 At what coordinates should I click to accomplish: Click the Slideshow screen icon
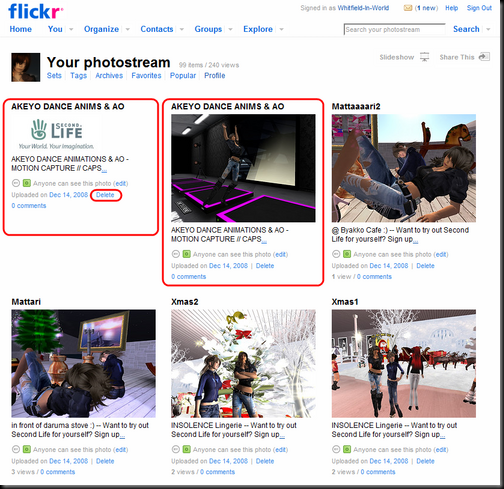pos(424,57)
